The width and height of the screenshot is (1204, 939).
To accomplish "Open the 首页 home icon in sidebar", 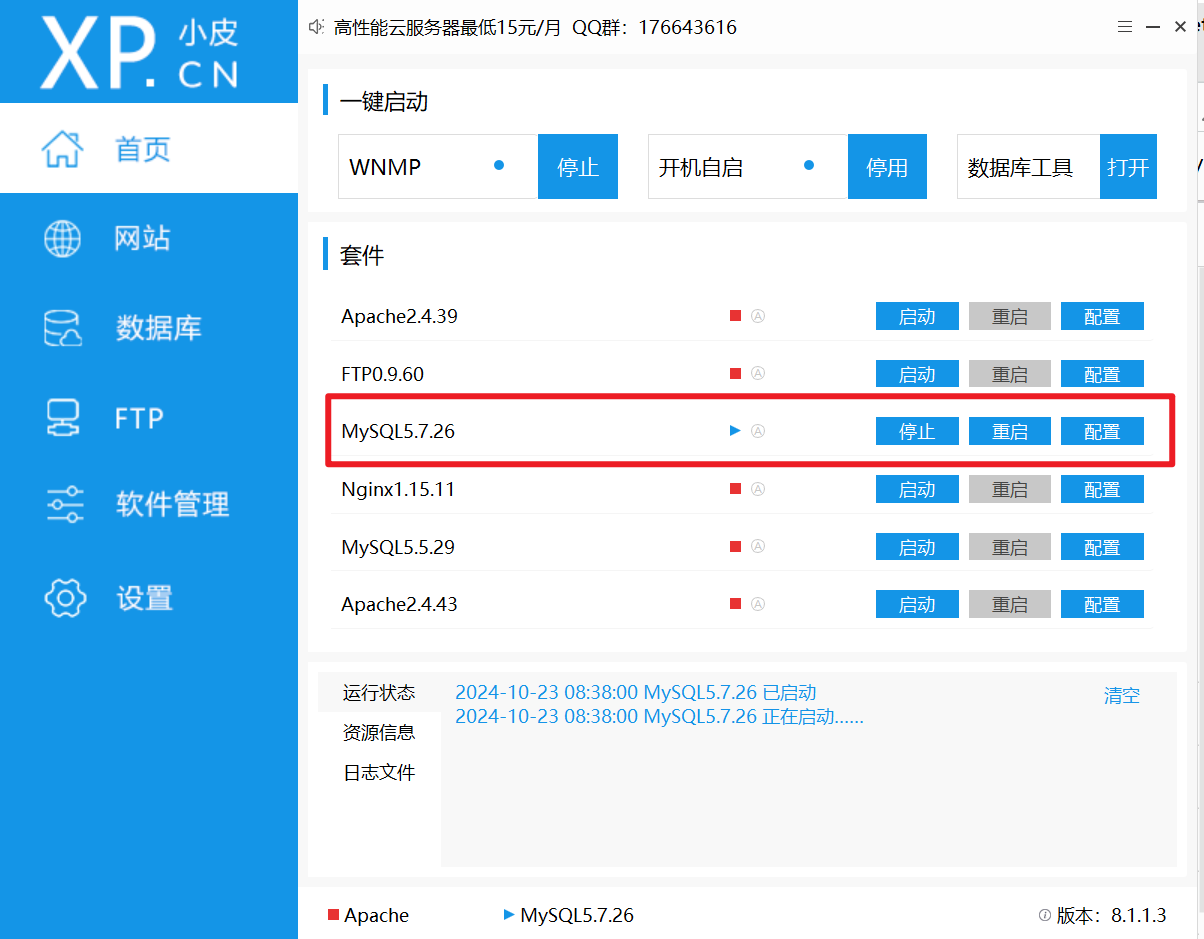I will [x=63, y=149].
